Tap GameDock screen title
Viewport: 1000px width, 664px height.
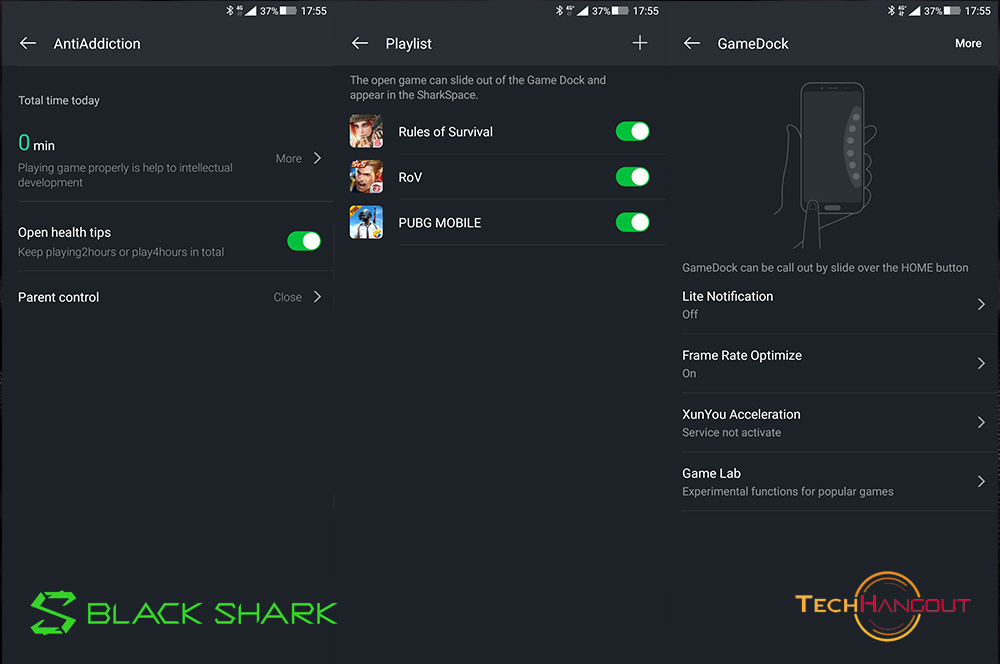(753, 43)
